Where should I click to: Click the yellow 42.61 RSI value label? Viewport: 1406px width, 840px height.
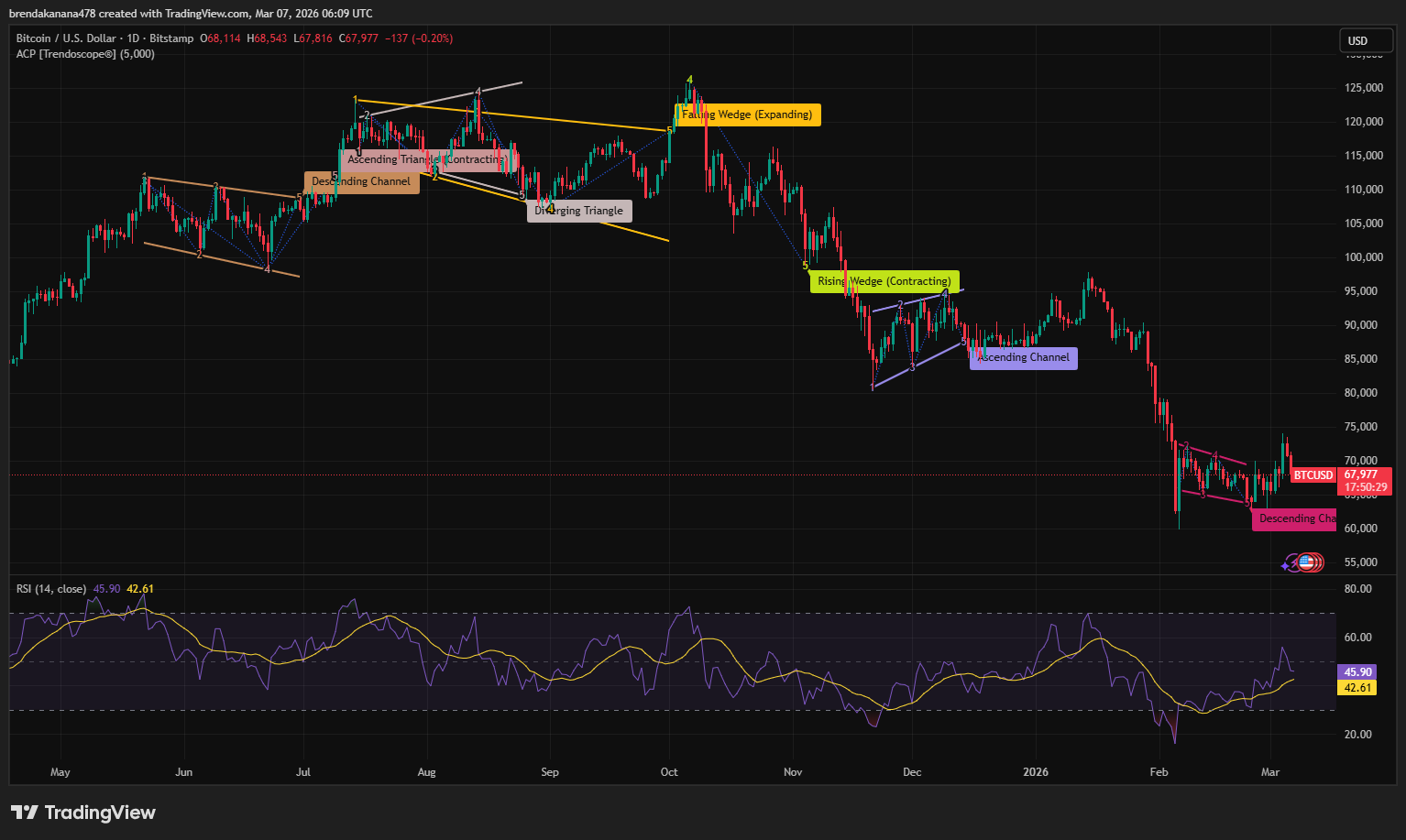coord(1357,687)
